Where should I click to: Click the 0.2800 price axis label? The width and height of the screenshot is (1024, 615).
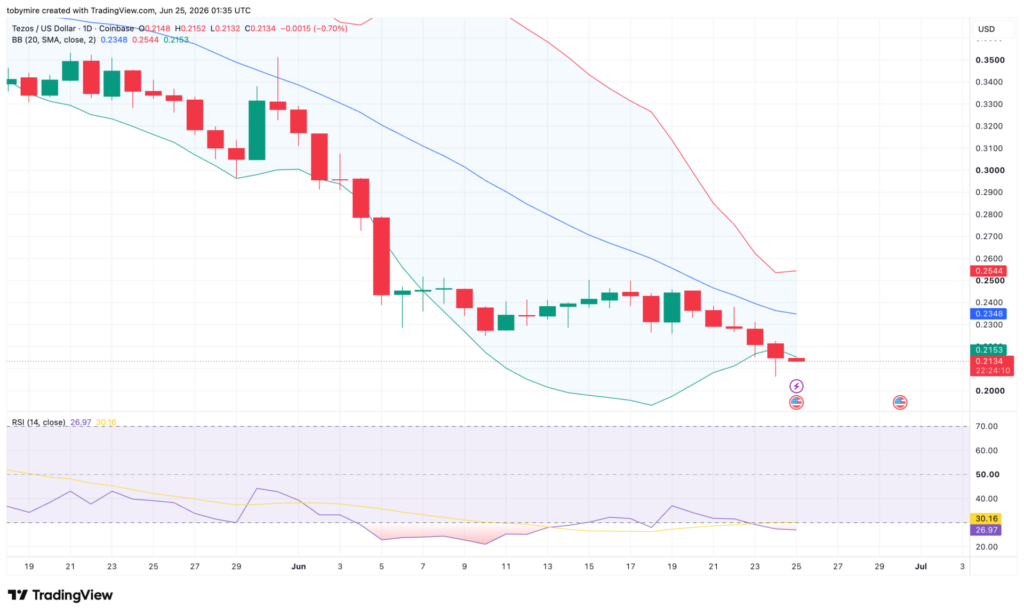pyautogui.click(x=990, y=215)
